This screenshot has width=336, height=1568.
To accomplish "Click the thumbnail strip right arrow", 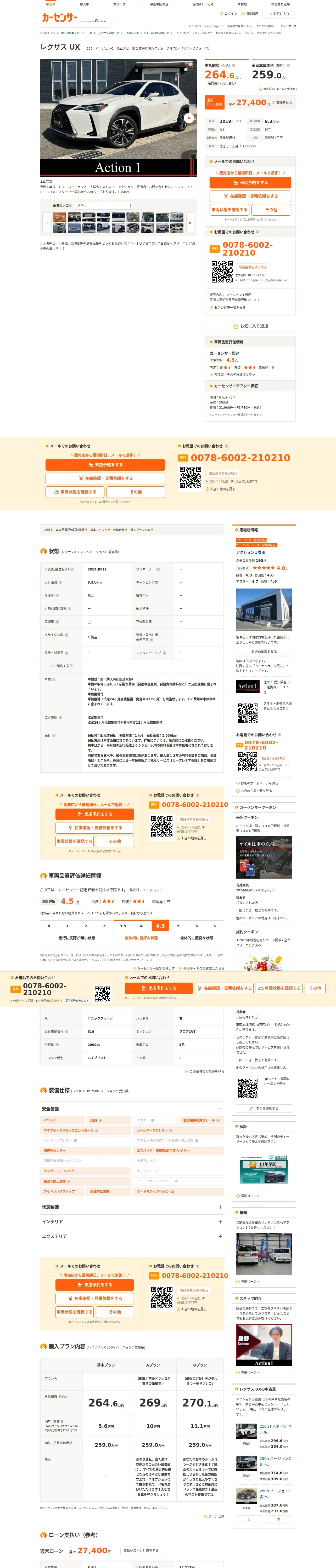I will click(190, 223).
